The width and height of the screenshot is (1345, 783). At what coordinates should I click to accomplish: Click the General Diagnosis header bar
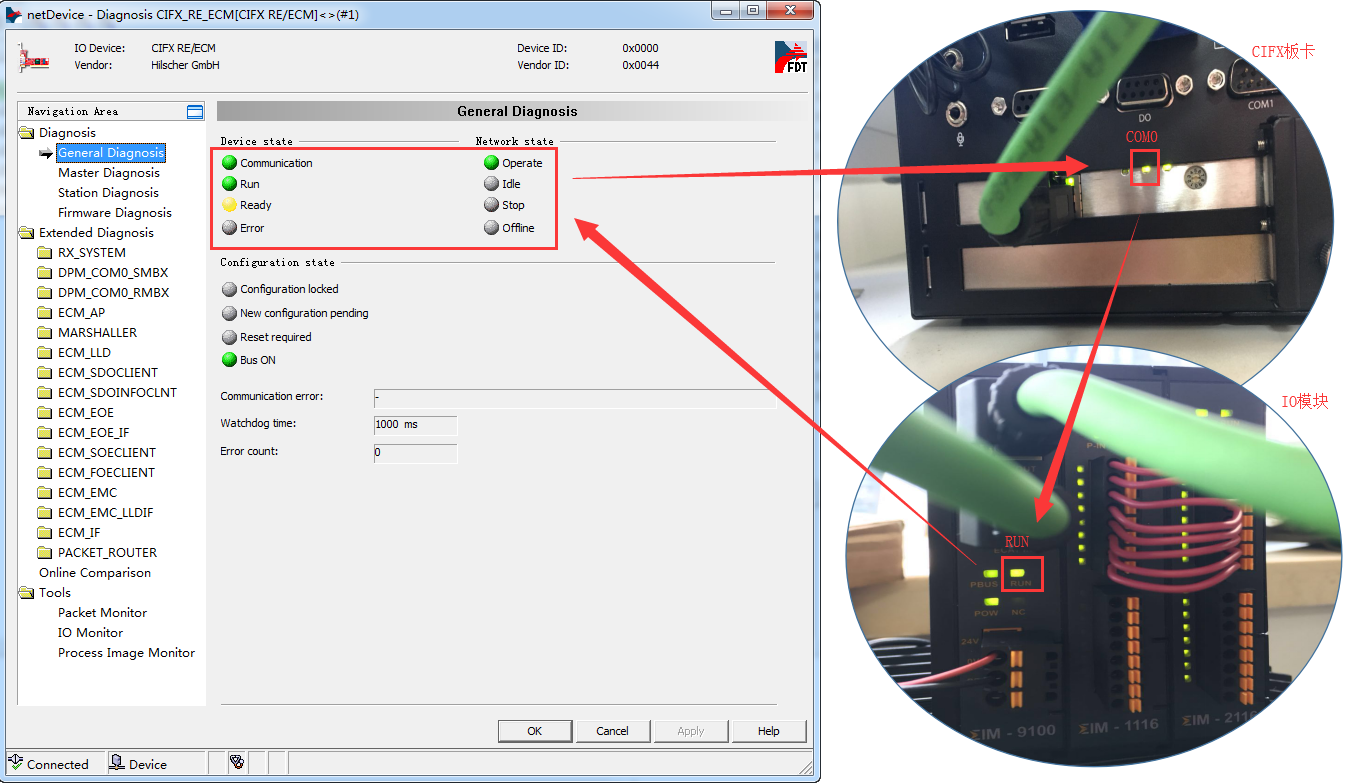[x=512, y=111]
